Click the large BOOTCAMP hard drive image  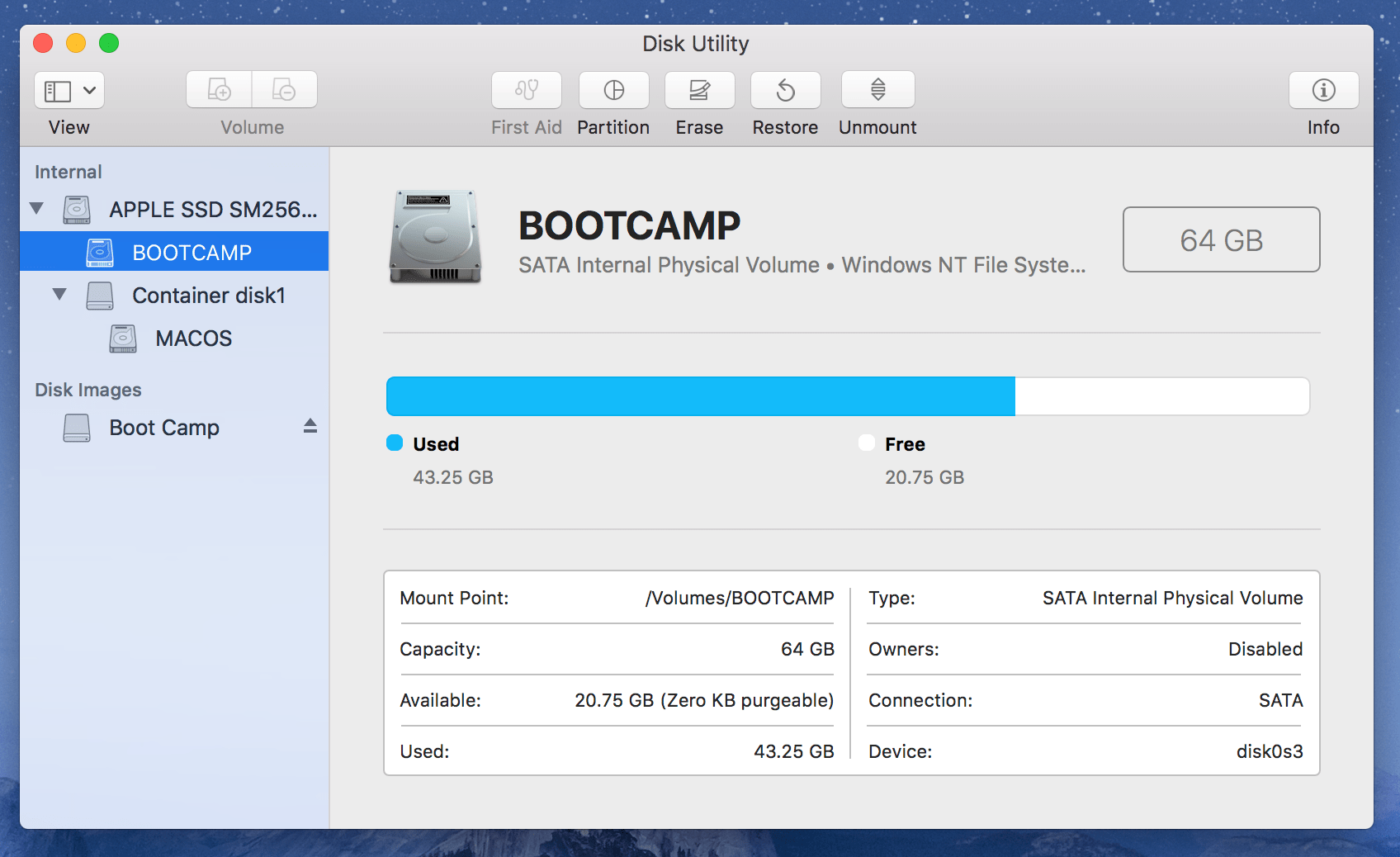coord(435,237)
